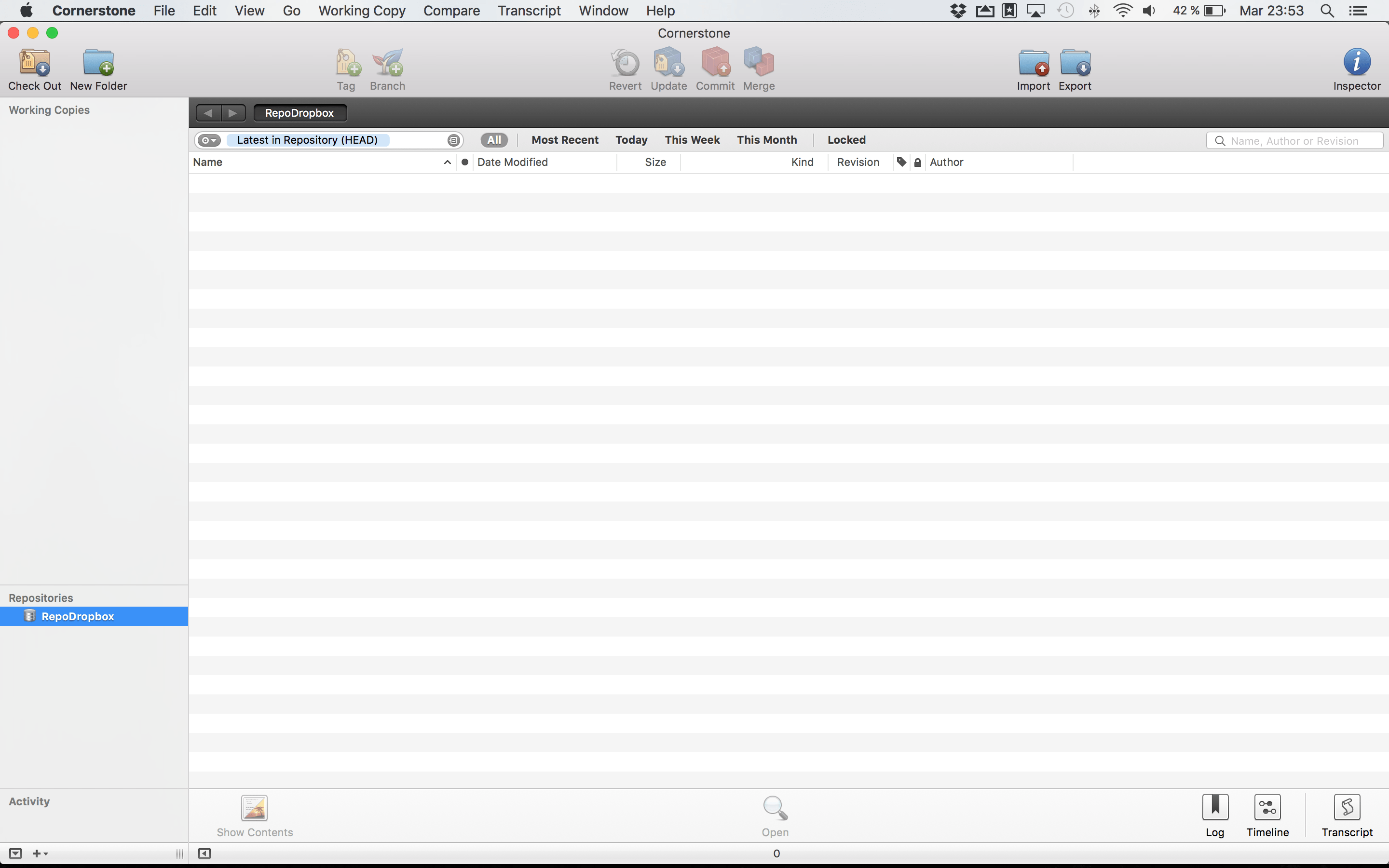Viewport: 1389px width, 868px height.
Task: Select the Locked filter
Action: [x=846, y=140]
